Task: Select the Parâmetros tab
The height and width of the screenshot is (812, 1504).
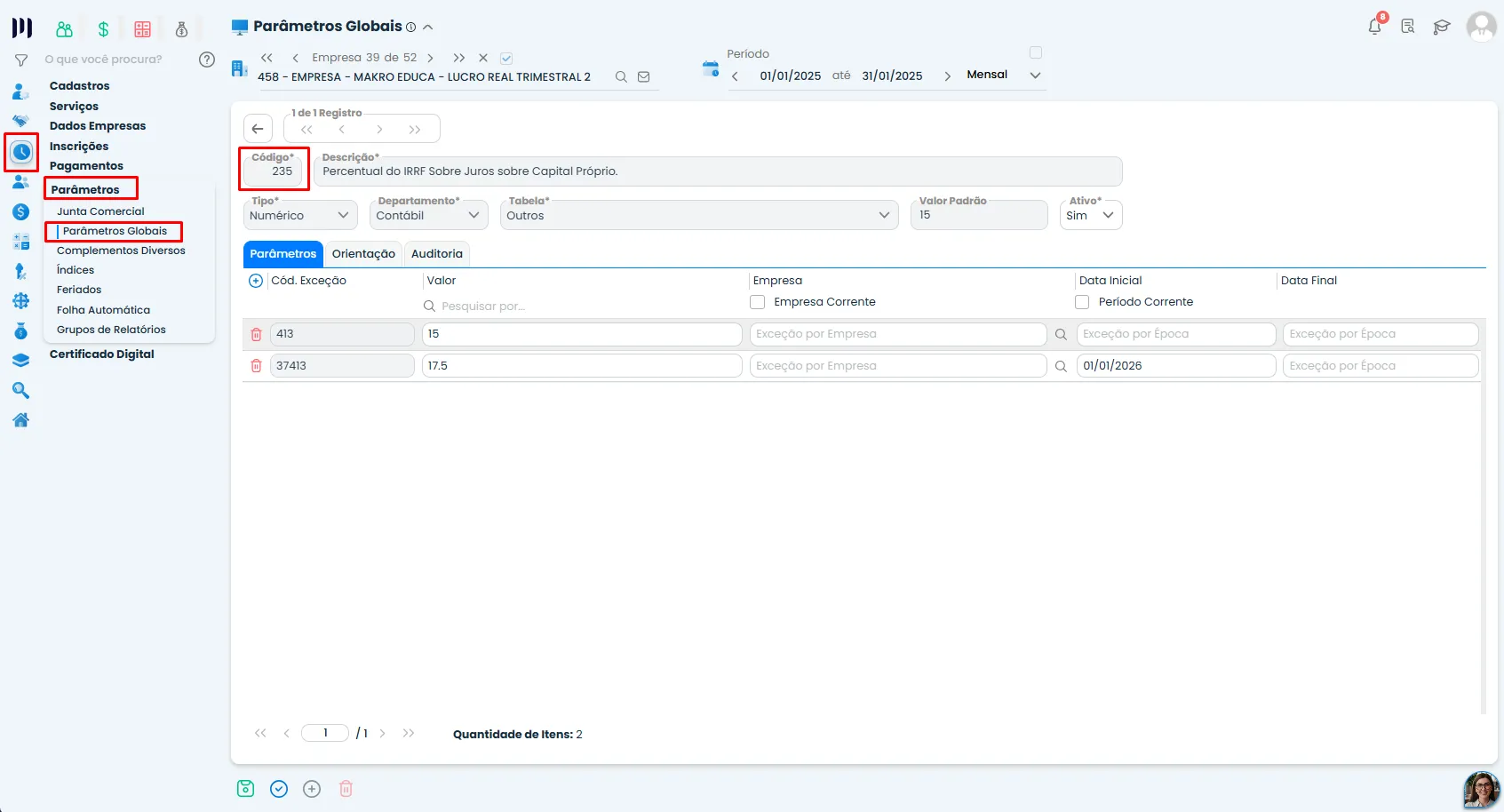Action: click(283, 254)
